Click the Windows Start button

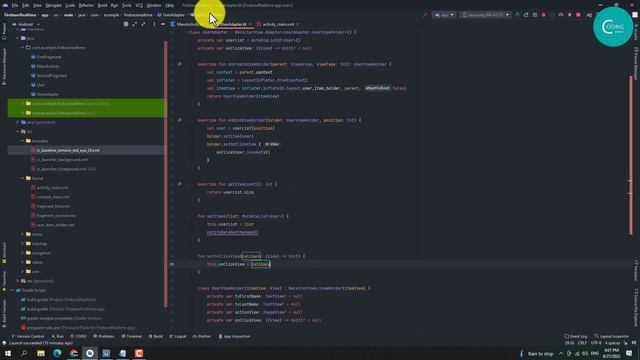click(x=8, y=353)
